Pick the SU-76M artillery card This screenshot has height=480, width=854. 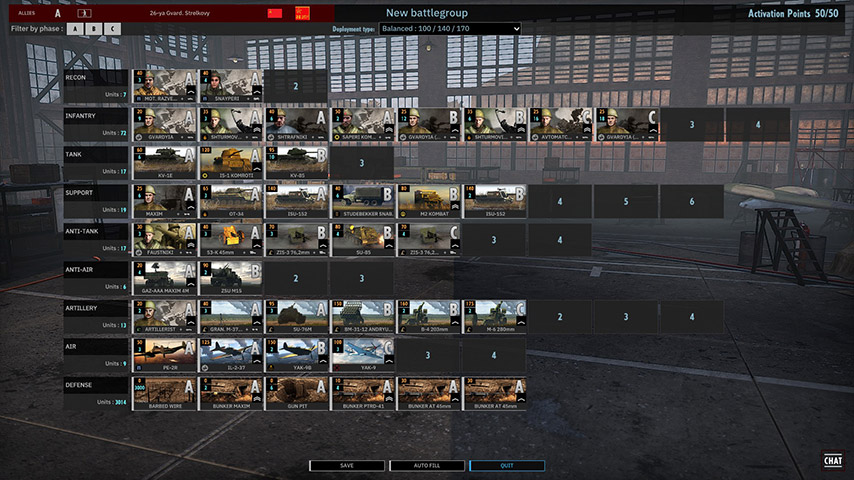coord(296,317)
